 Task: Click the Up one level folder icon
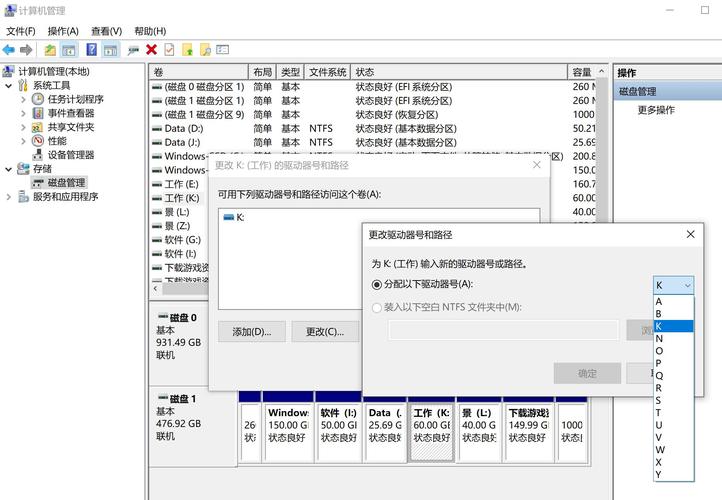(x=50, y=50)
